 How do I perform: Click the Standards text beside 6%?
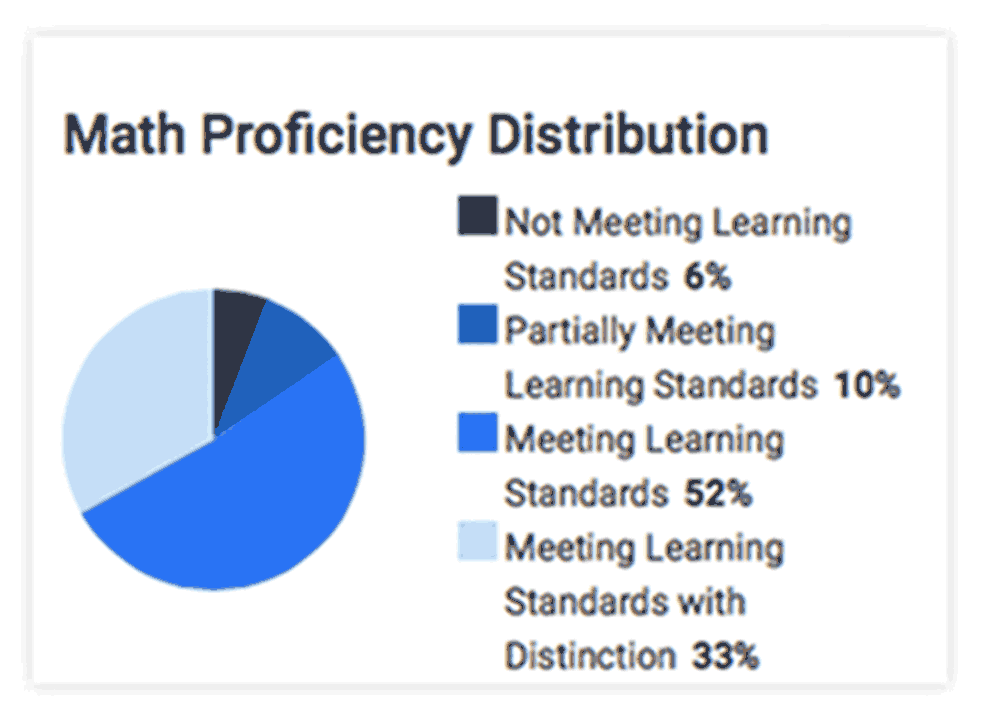click(586, 277)
